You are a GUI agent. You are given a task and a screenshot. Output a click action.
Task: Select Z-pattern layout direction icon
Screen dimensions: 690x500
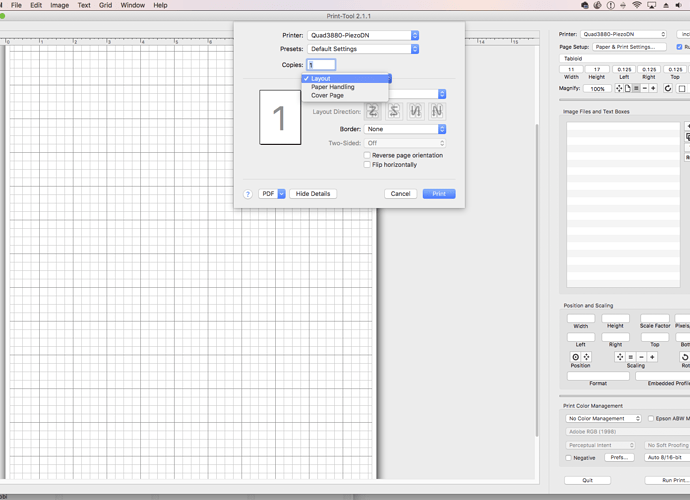(x=372, y=111)
